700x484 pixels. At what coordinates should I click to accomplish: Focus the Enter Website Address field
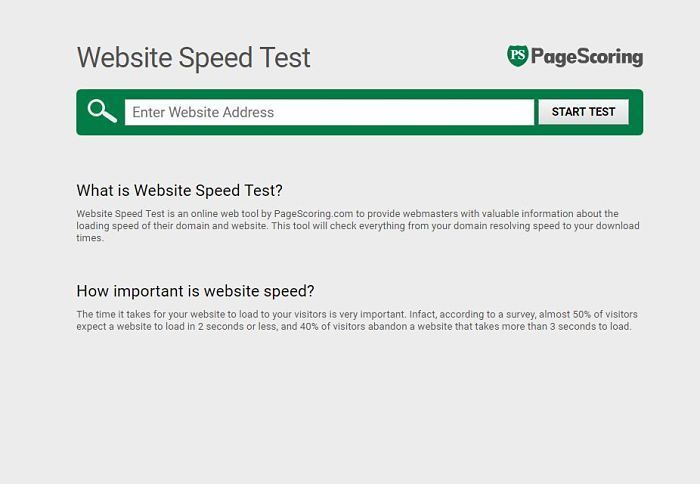[329, 112]
